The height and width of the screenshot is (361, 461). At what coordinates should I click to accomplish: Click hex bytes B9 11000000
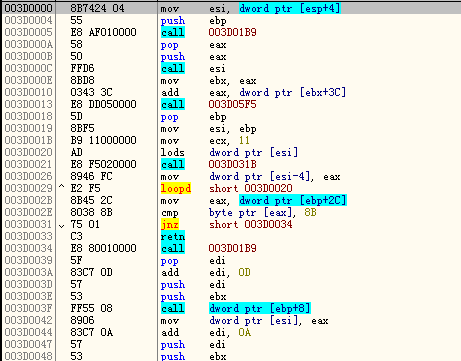(103, 140)
